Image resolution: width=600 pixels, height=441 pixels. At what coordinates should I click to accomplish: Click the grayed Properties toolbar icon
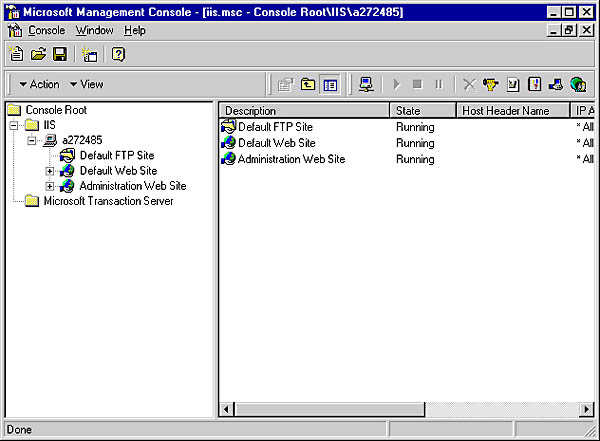pyautogui.click(x=285, y=84)
